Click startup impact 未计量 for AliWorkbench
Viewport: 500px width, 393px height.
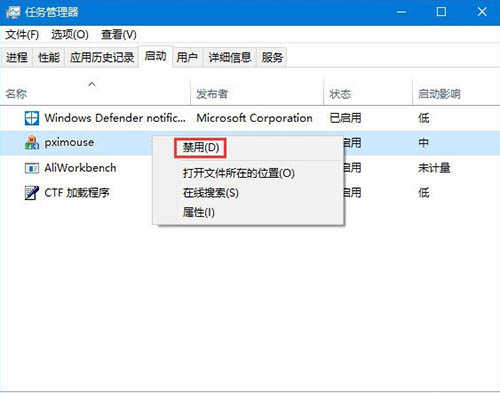point(434,168)
